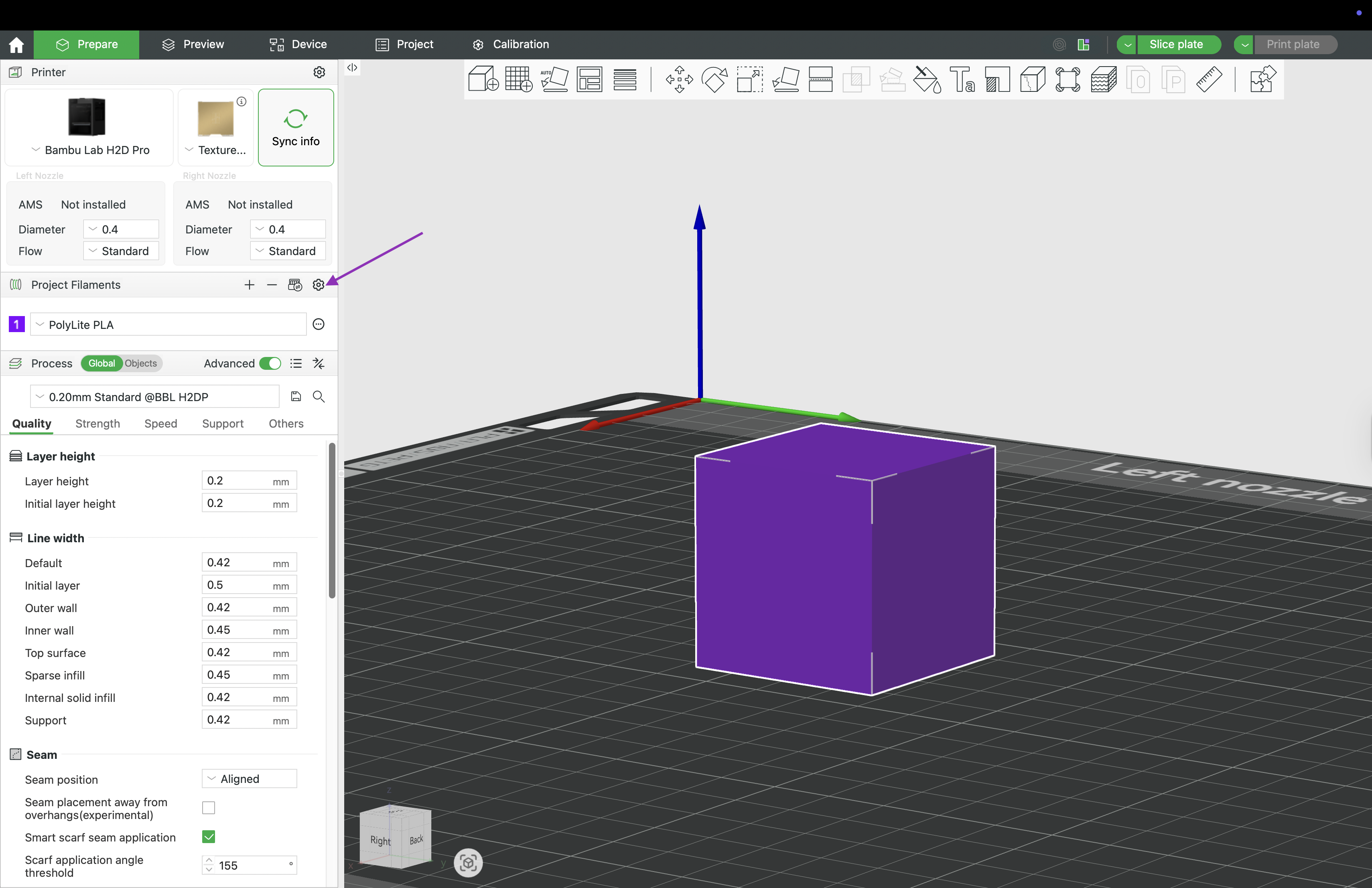Viewport: 1372px width, 888px height.
Task: Open the 0.20mm Standard process preset dropdown
Action: 154,396
